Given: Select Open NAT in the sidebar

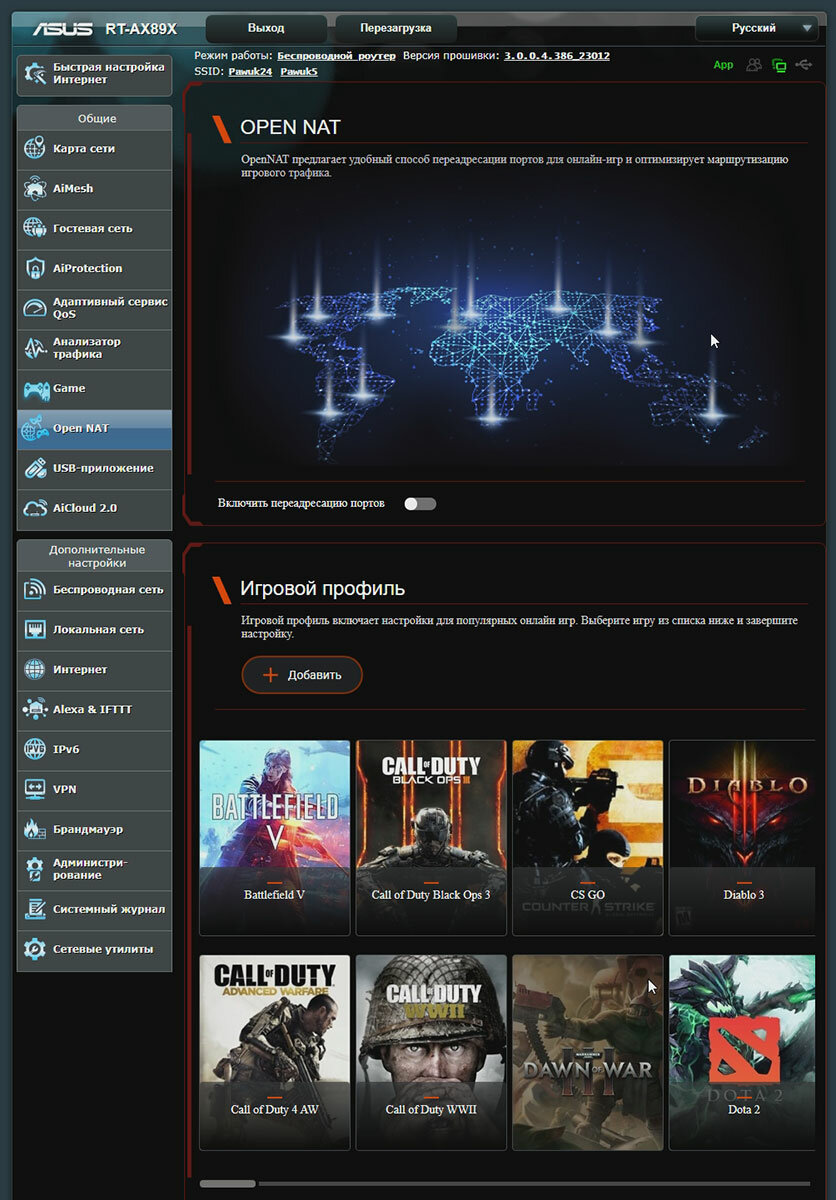Looking at the screenshot, I should [x=95, y=429].
